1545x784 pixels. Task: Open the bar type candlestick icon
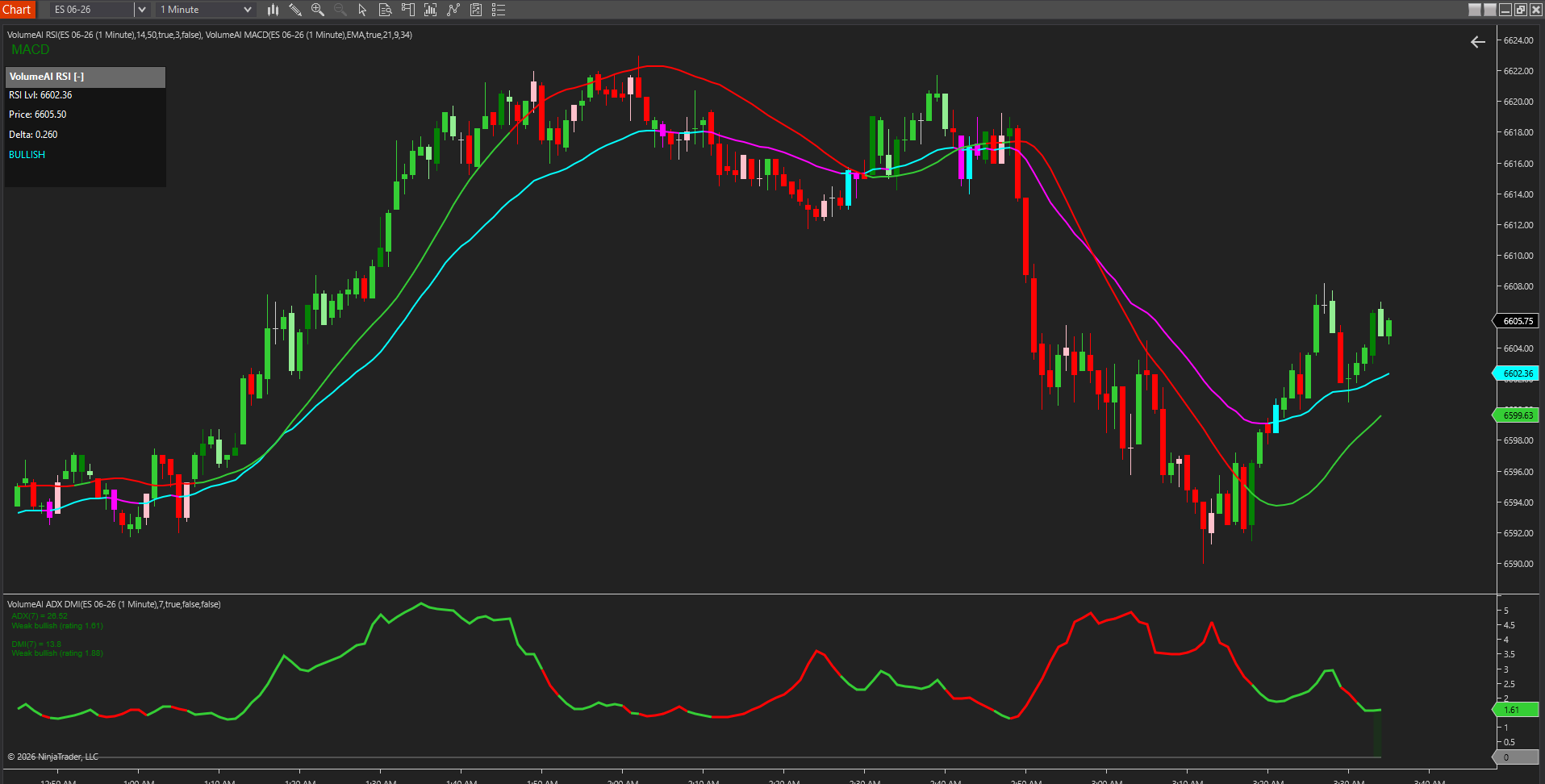[x=273, y=10]
